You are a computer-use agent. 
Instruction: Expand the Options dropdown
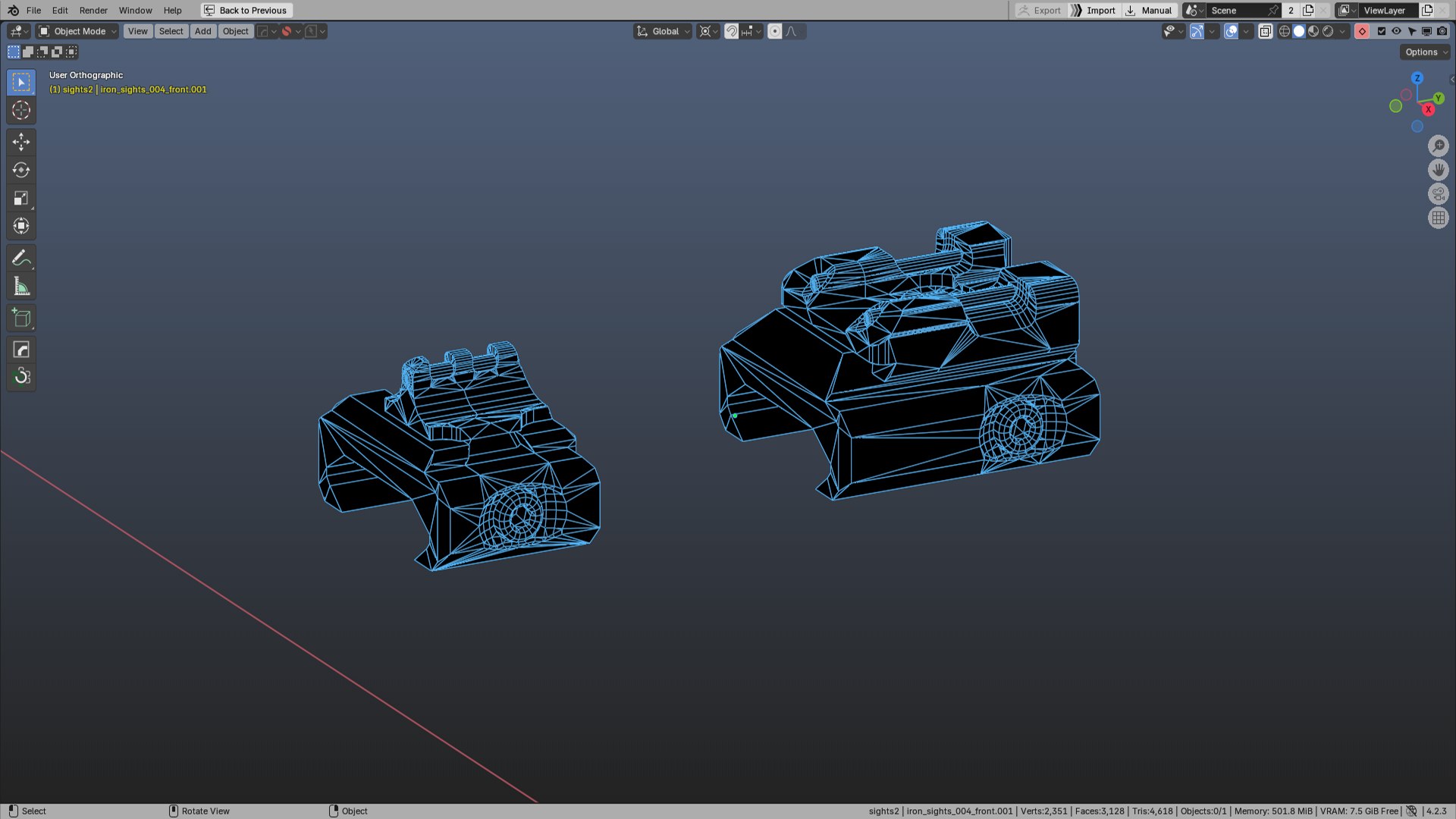tap(1424, 52)
